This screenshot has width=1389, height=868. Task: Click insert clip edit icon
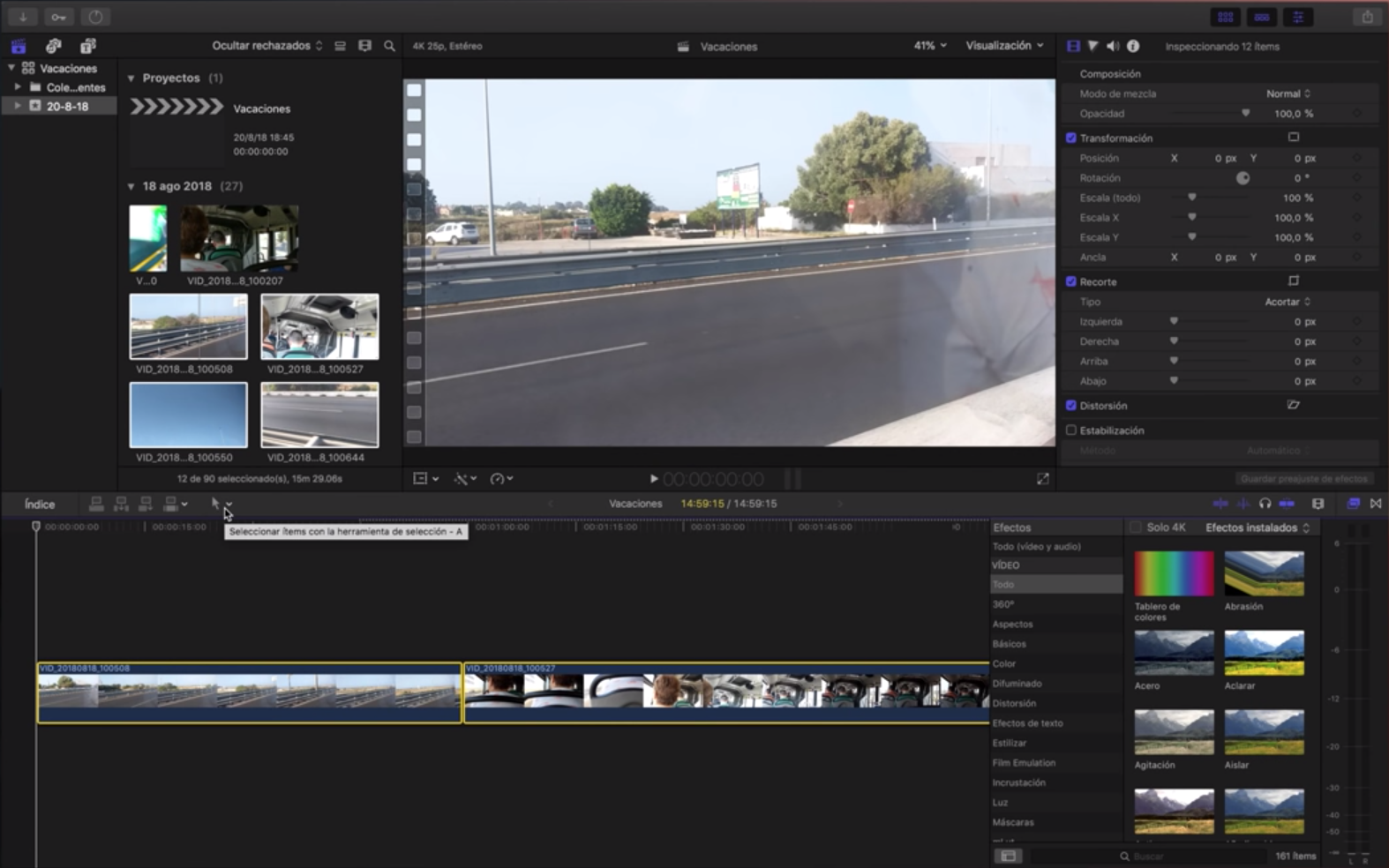coord(121,504)
